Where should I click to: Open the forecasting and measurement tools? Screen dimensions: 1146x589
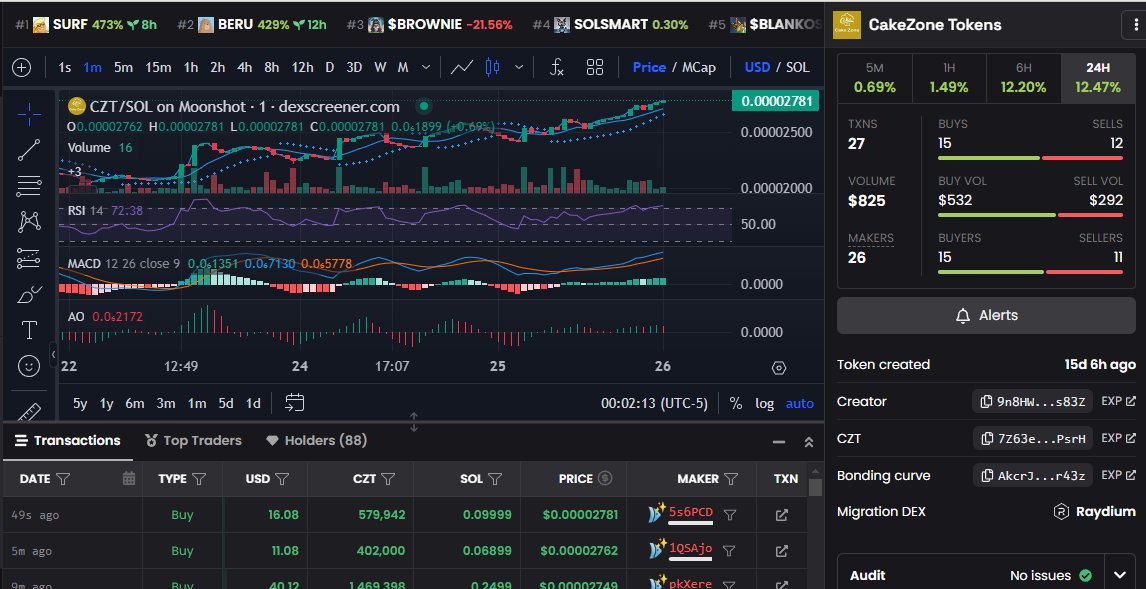[x=29, y=258]
